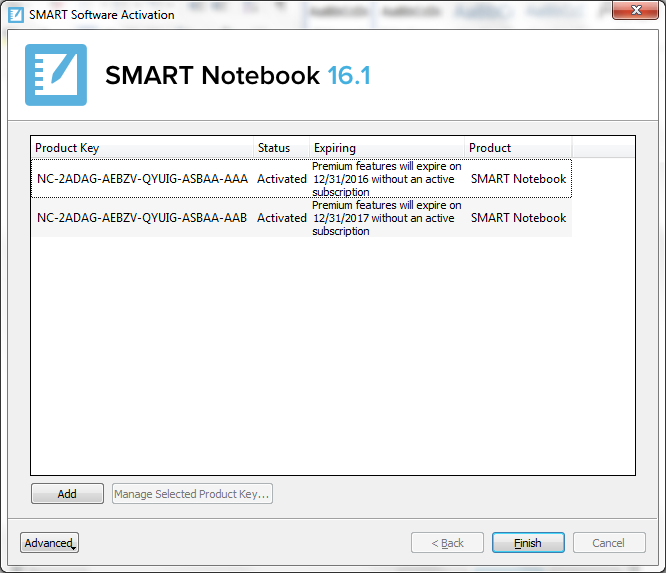This screenshot has height=573, width=666.
Task: Click the Add button
Action: click(x=67, y=494)
